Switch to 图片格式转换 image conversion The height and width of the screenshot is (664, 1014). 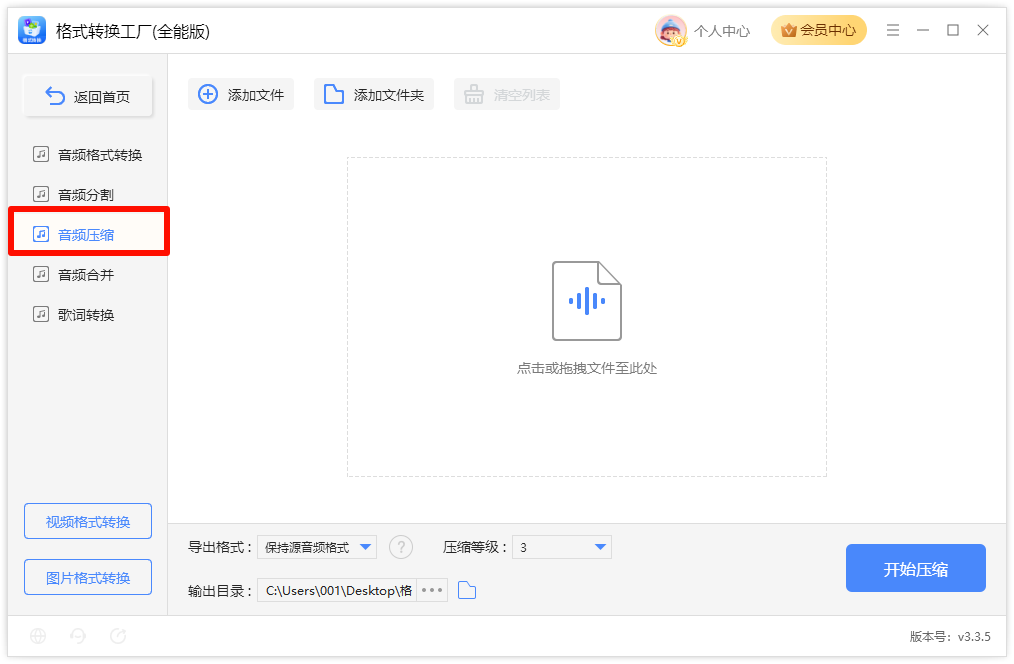88,577
